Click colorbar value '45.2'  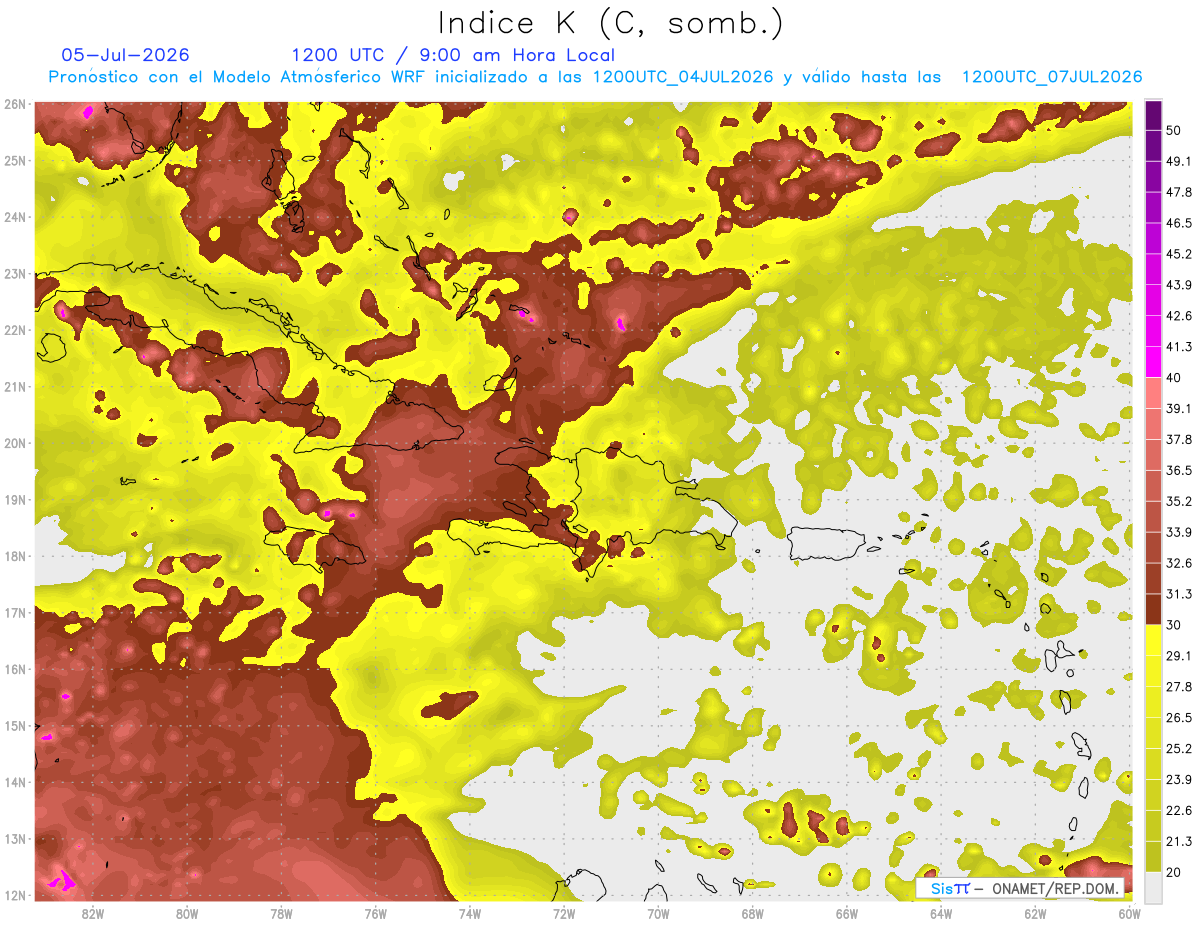[1179, 254]
